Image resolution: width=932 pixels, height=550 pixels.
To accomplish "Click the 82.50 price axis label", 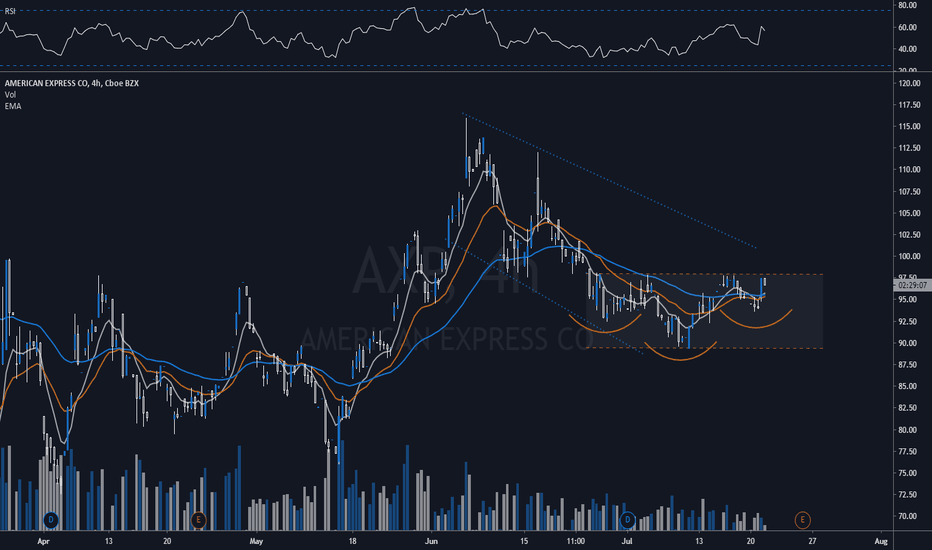I will [x=909, y=407].
